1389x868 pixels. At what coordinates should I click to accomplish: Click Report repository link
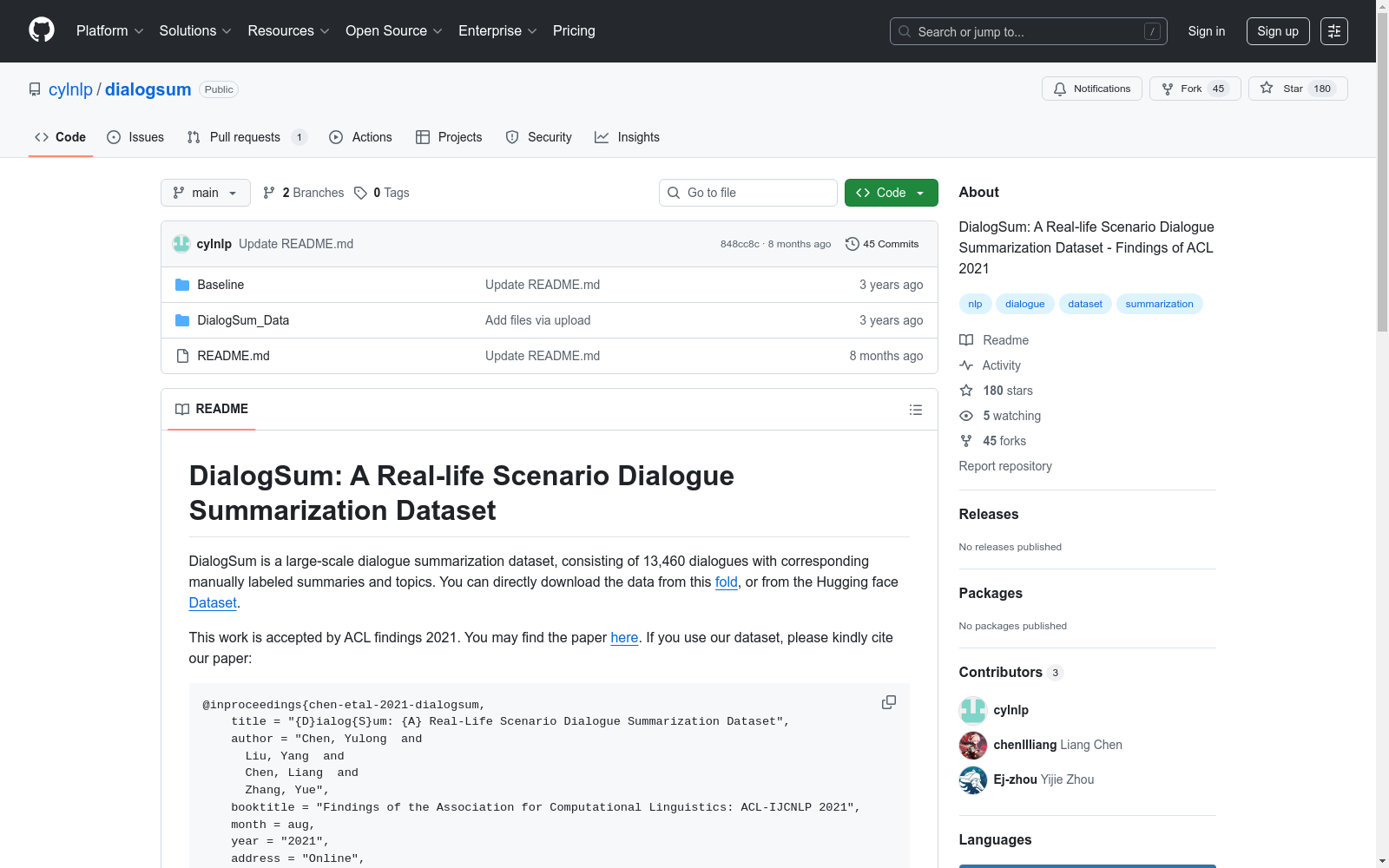(1005, 466)
